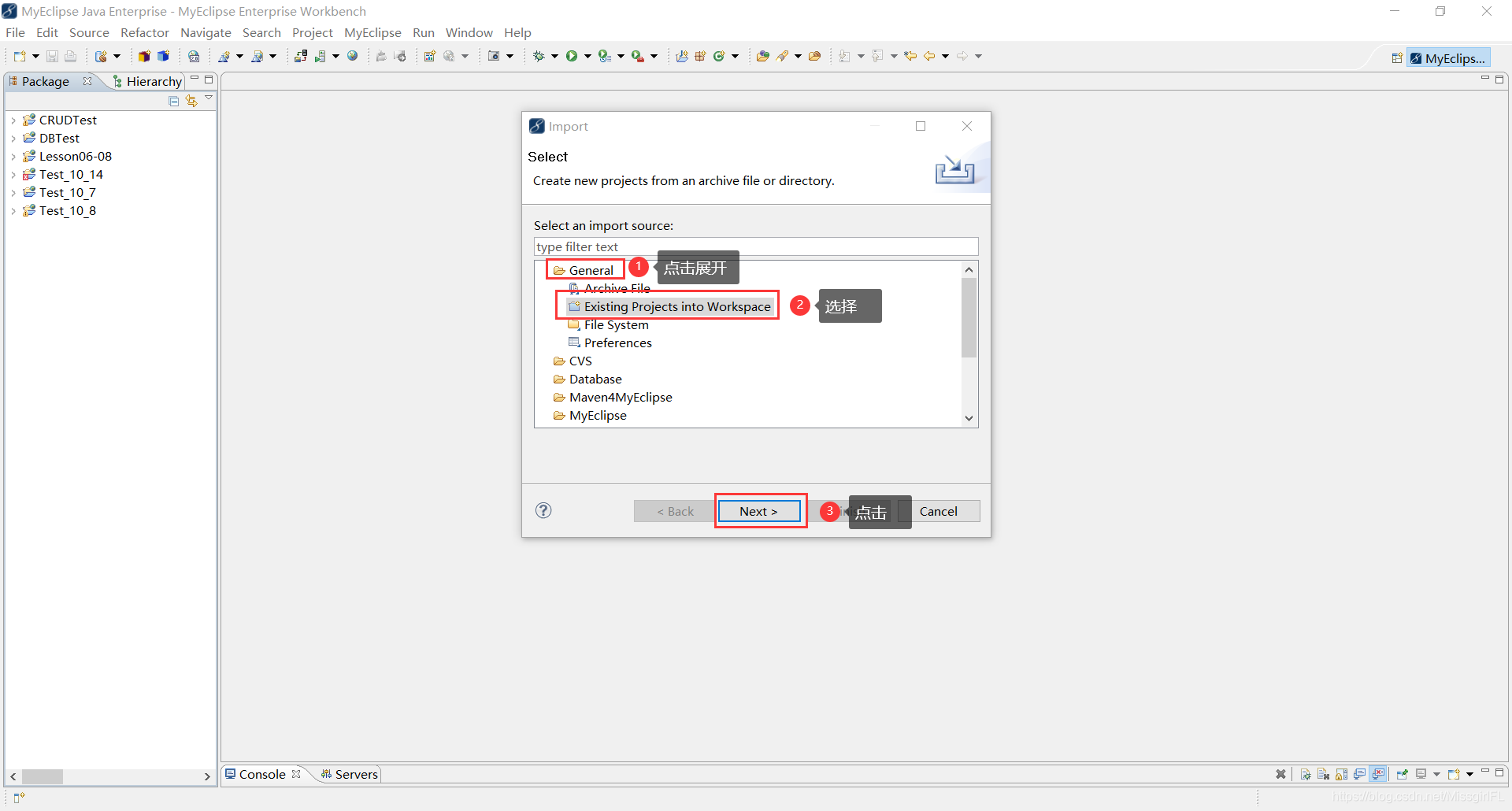Click the New Java Class icon

coord(719,56)
